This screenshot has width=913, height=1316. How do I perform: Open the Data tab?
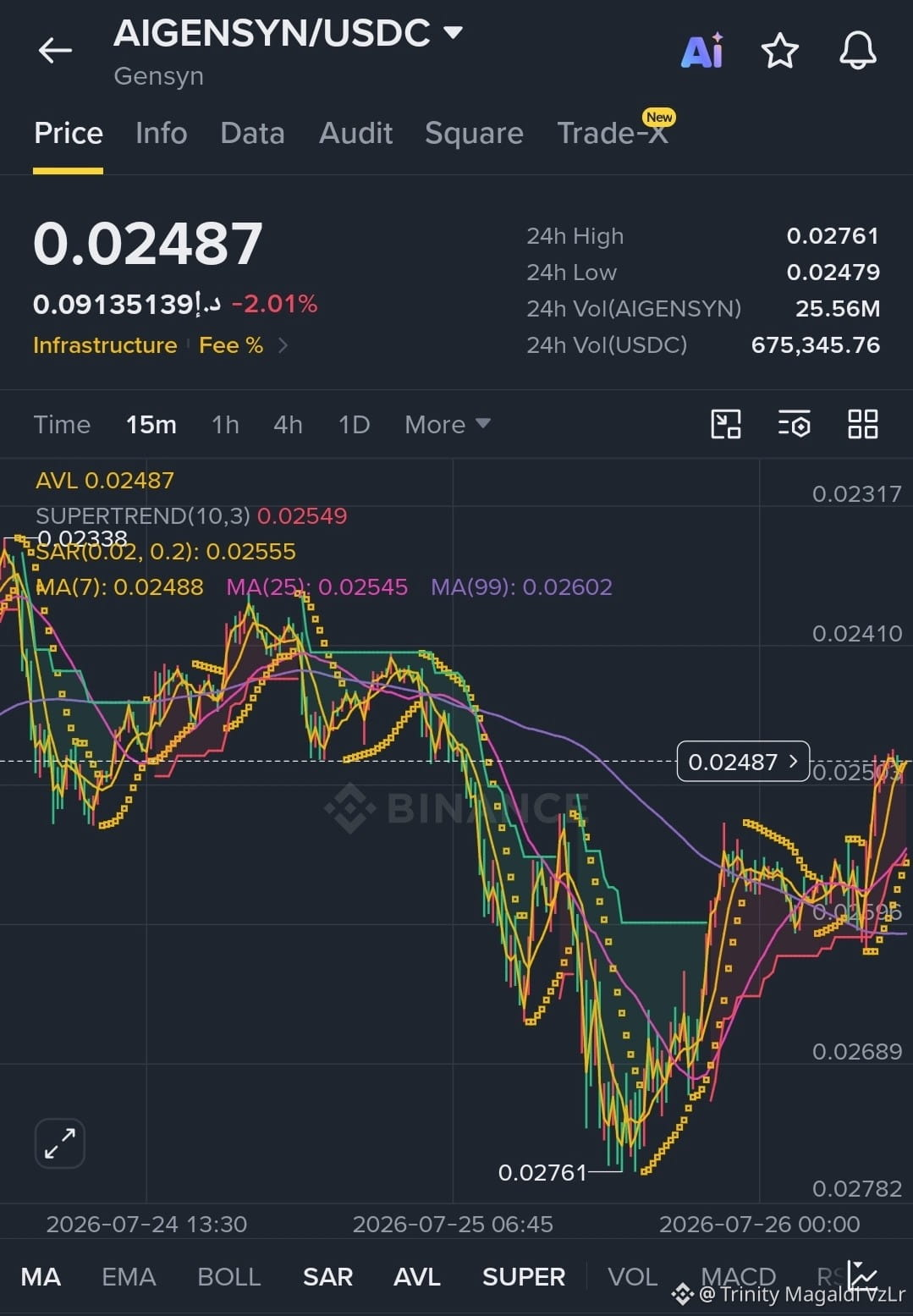pyautogui.click(x=252, y=134)
